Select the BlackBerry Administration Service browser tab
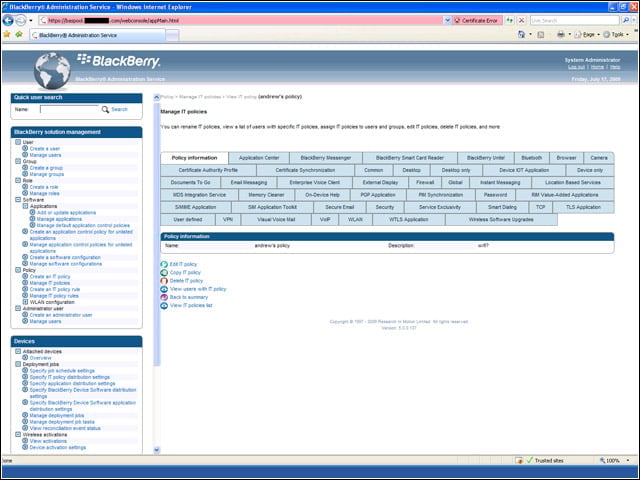 click(97, 35)
